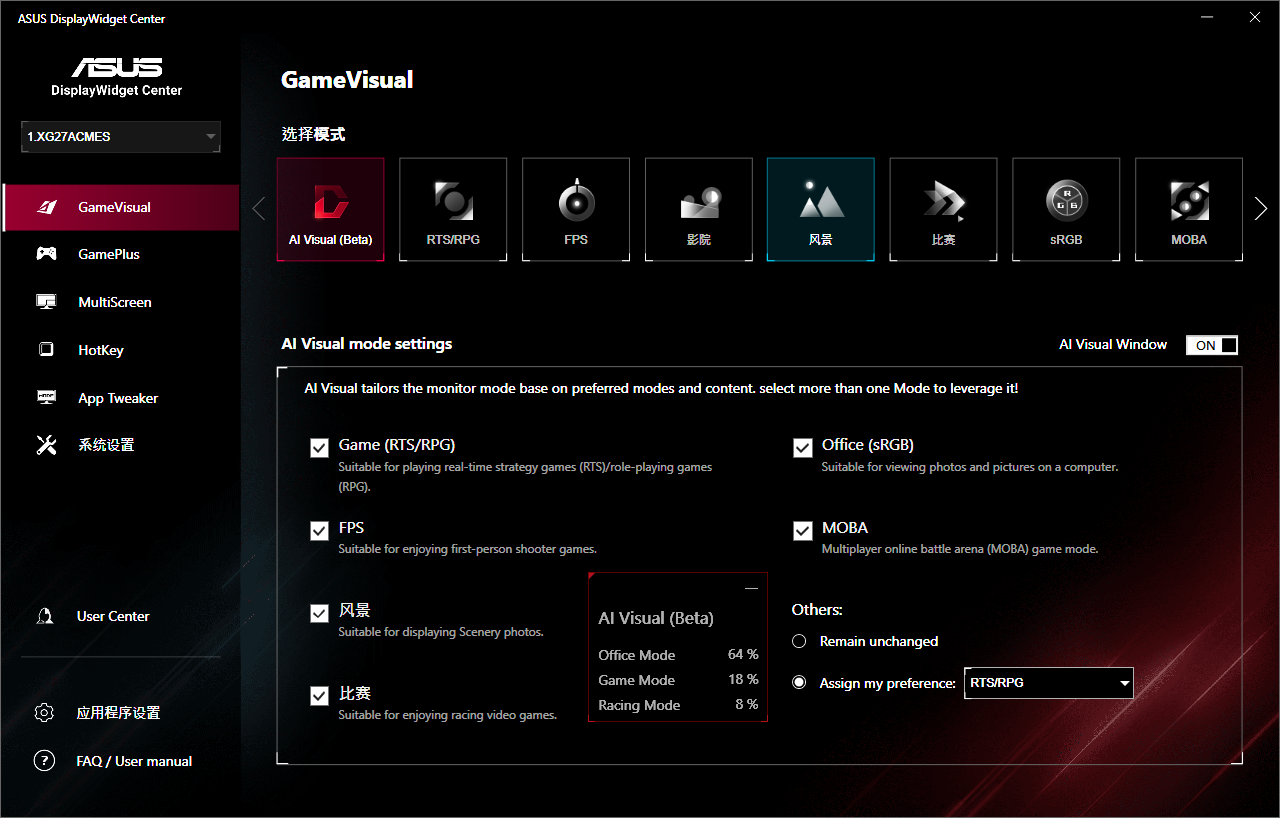
Task: Click the App Tweaker icon
Action: (x=46, y=398)
